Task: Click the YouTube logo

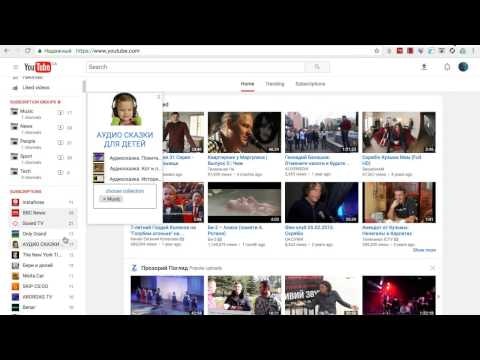Action: pyautogui.click(x=38, y=67)
